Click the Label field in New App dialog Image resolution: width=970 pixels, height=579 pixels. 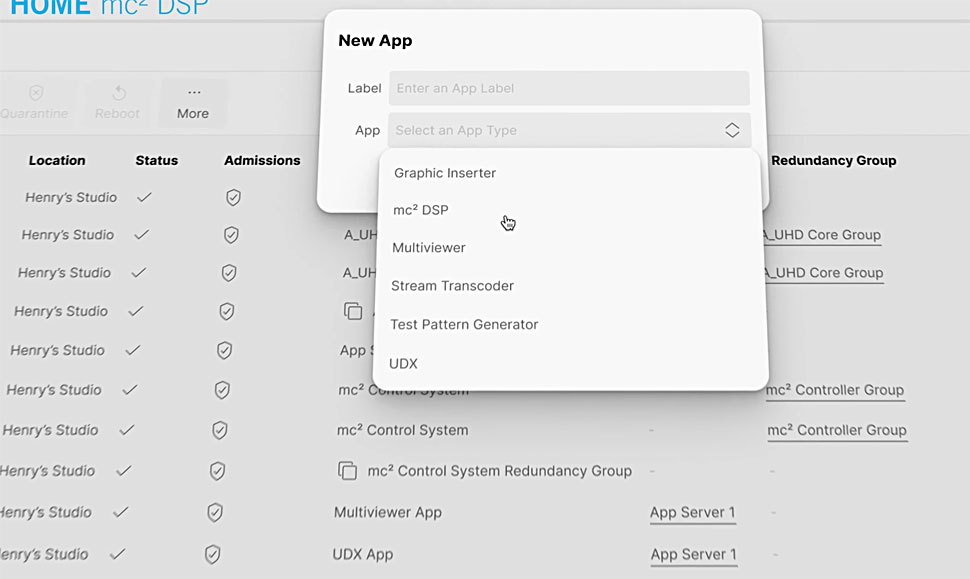pos(569,88)
